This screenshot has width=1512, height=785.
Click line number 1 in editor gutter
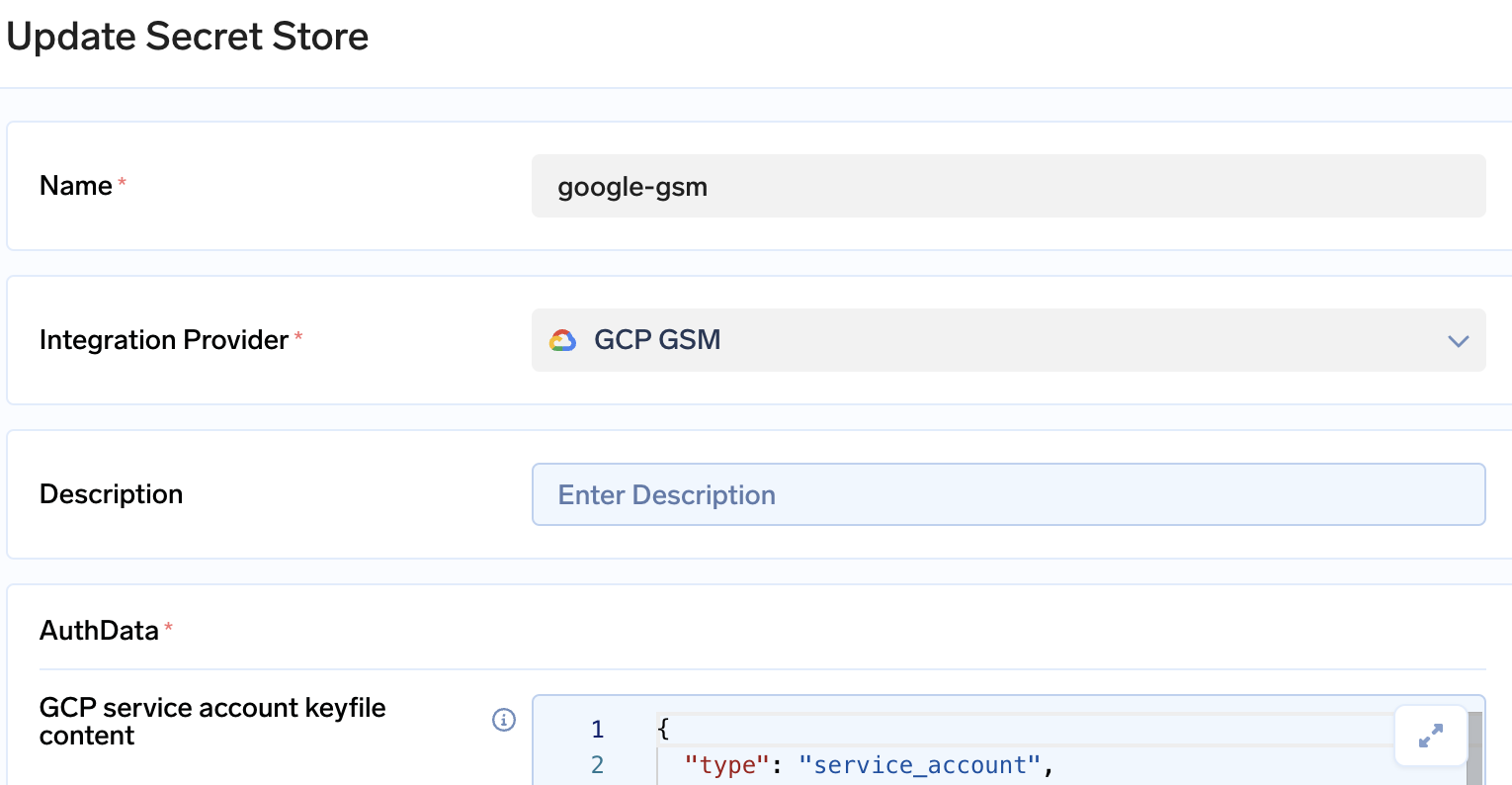point(597,730)
